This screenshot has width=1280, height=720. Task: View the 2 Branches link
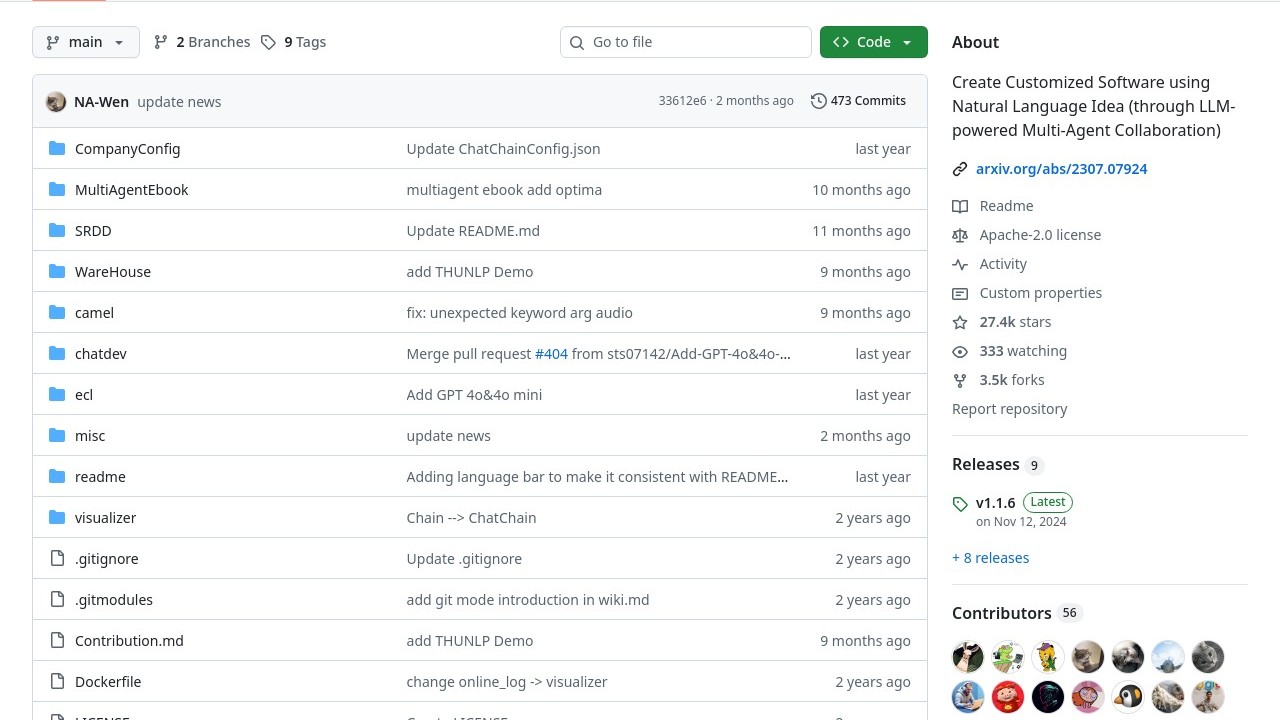[x=202, y=42]
